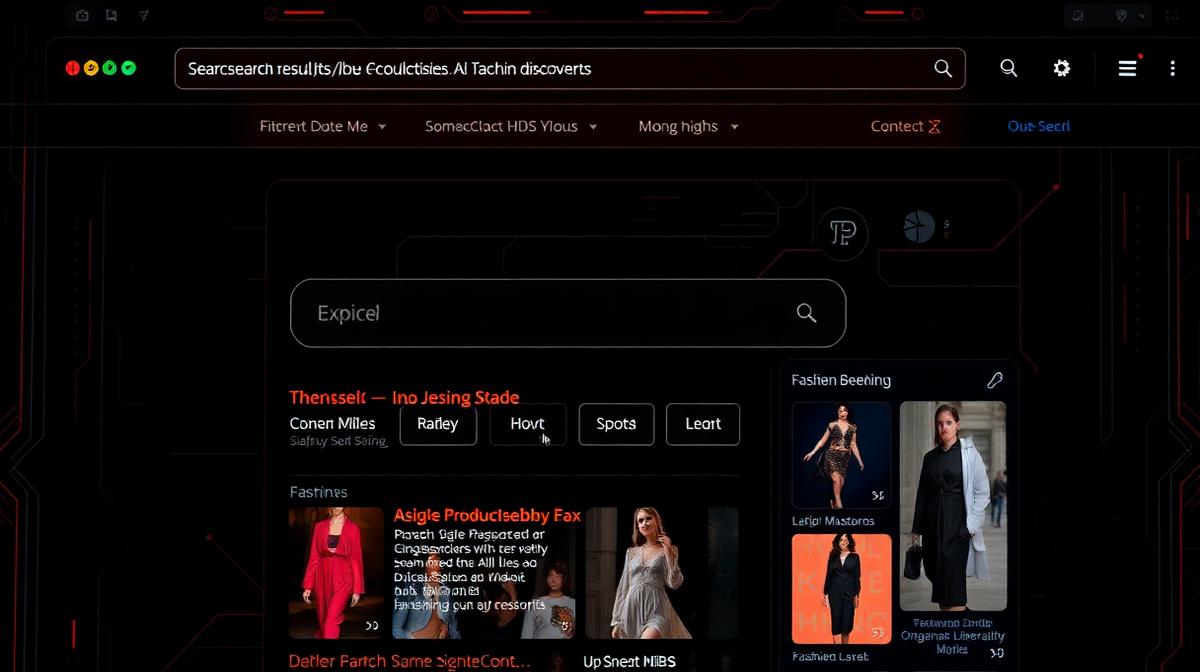Viewport: 1200px width, 672px height.
Task: Focus the top address search bar
Action: [570, 69]
